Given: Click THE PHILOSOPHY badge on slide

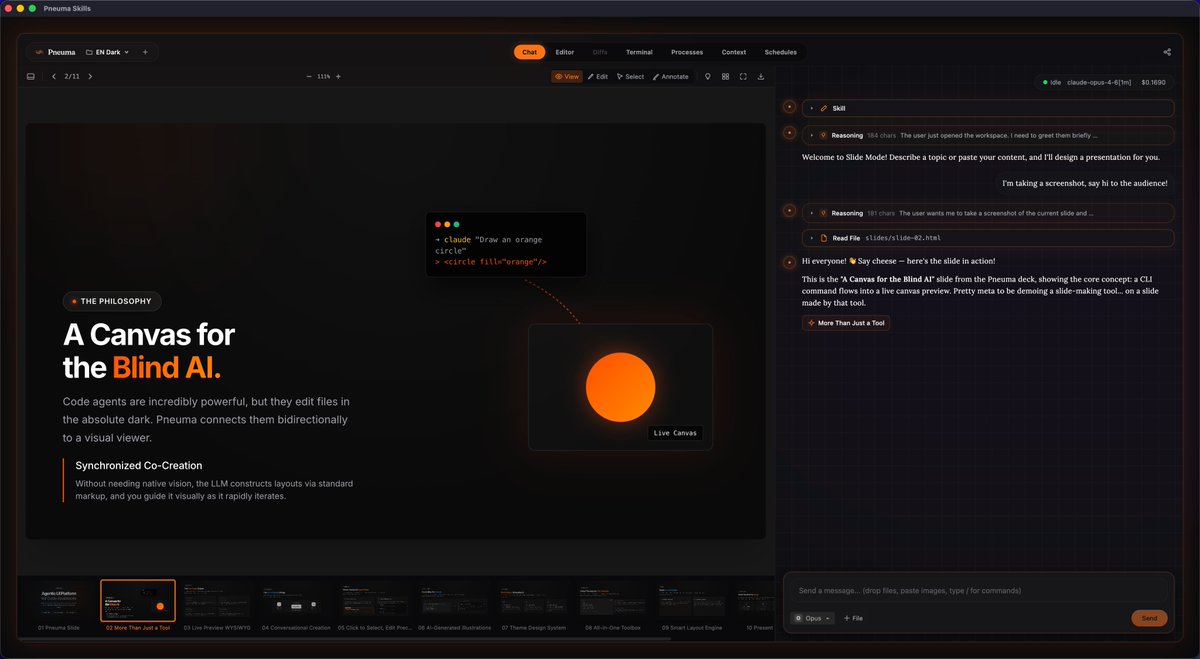Looking at the screenshot, I should click(112, 301).
